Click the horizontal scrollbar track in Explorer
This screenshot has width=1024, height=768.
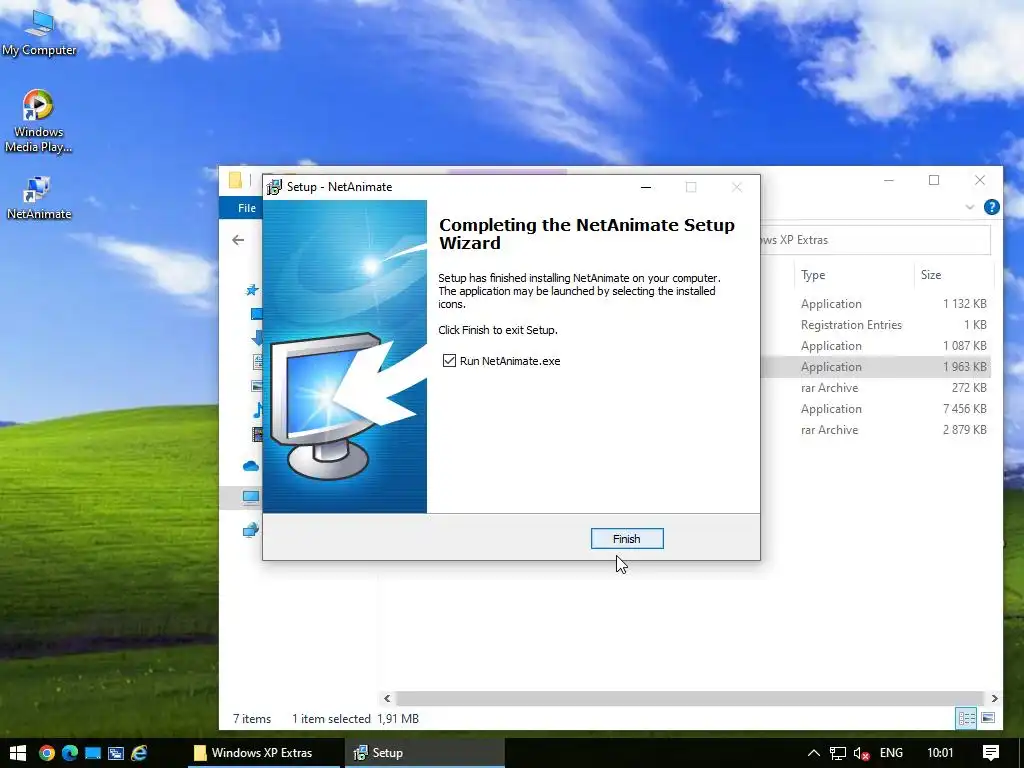point(690,698)
